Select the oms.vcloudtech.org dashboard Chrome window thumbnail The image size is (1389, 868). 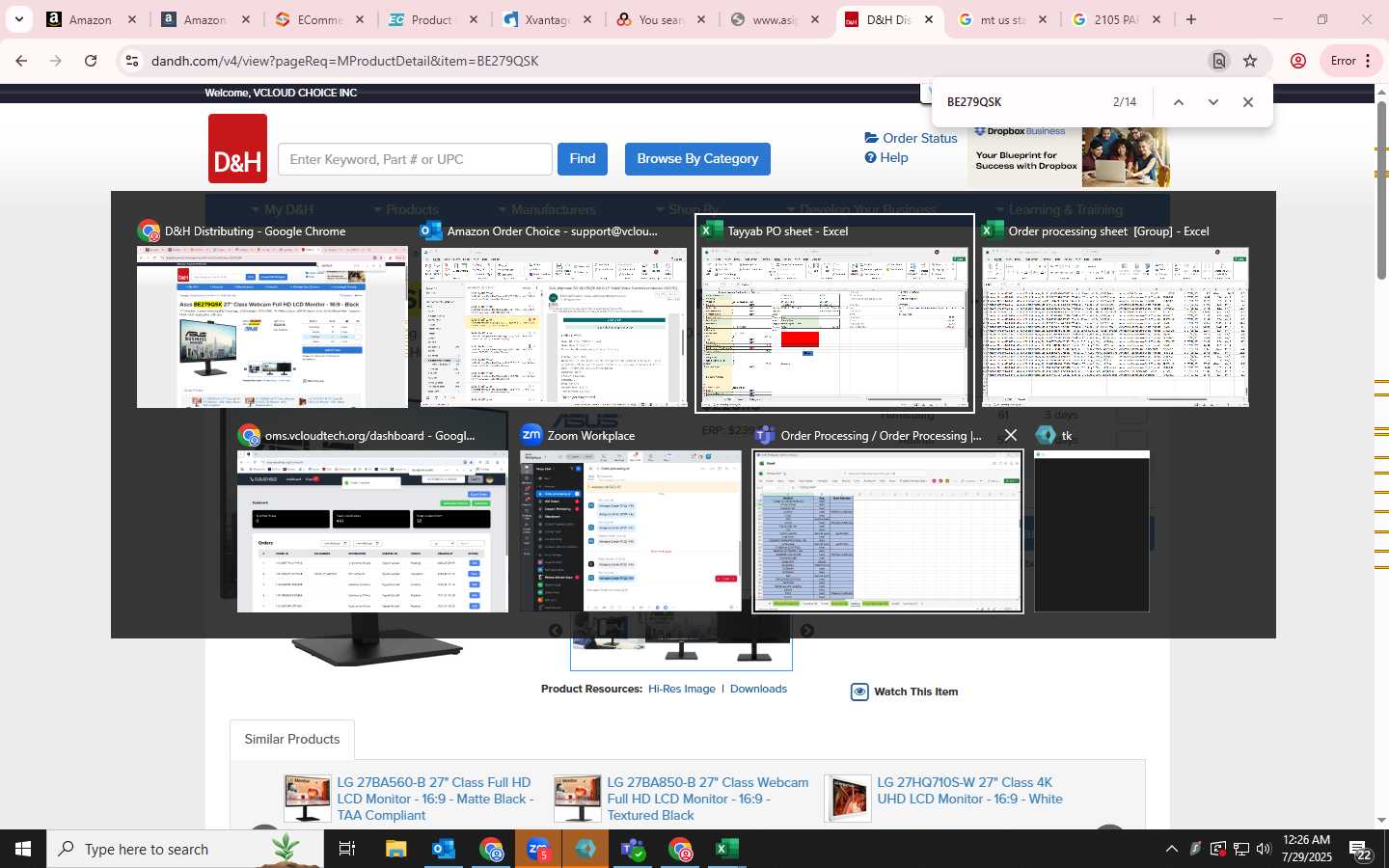tap(372, 531)
